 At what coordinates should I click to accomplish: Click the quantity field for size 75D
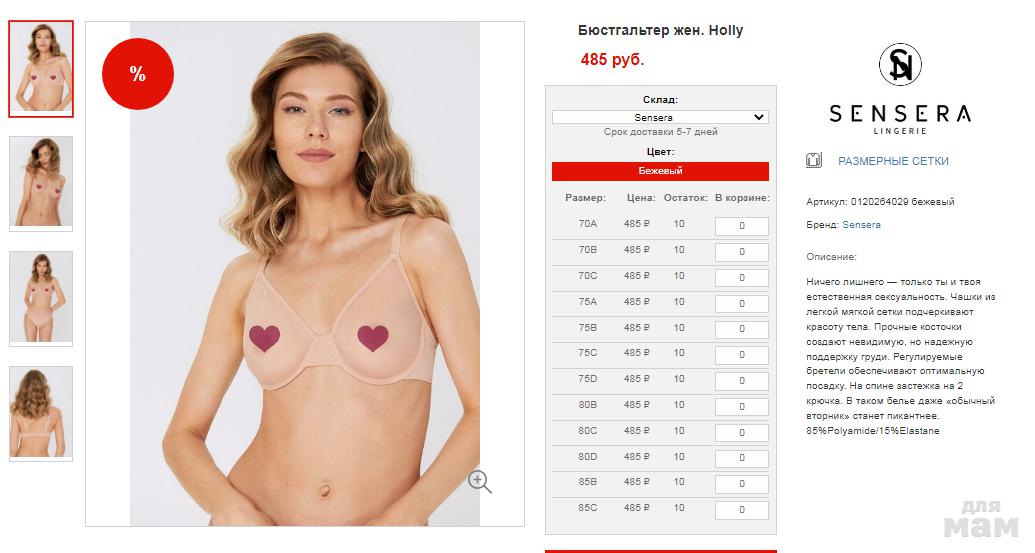pyautogui.click(x=742, y=381)
